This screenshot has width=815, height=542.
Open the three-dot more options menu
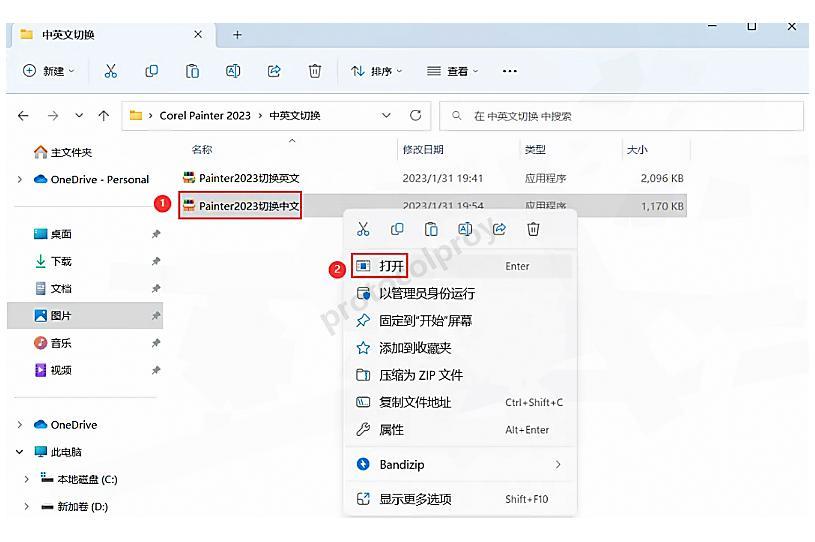[510, 71]
